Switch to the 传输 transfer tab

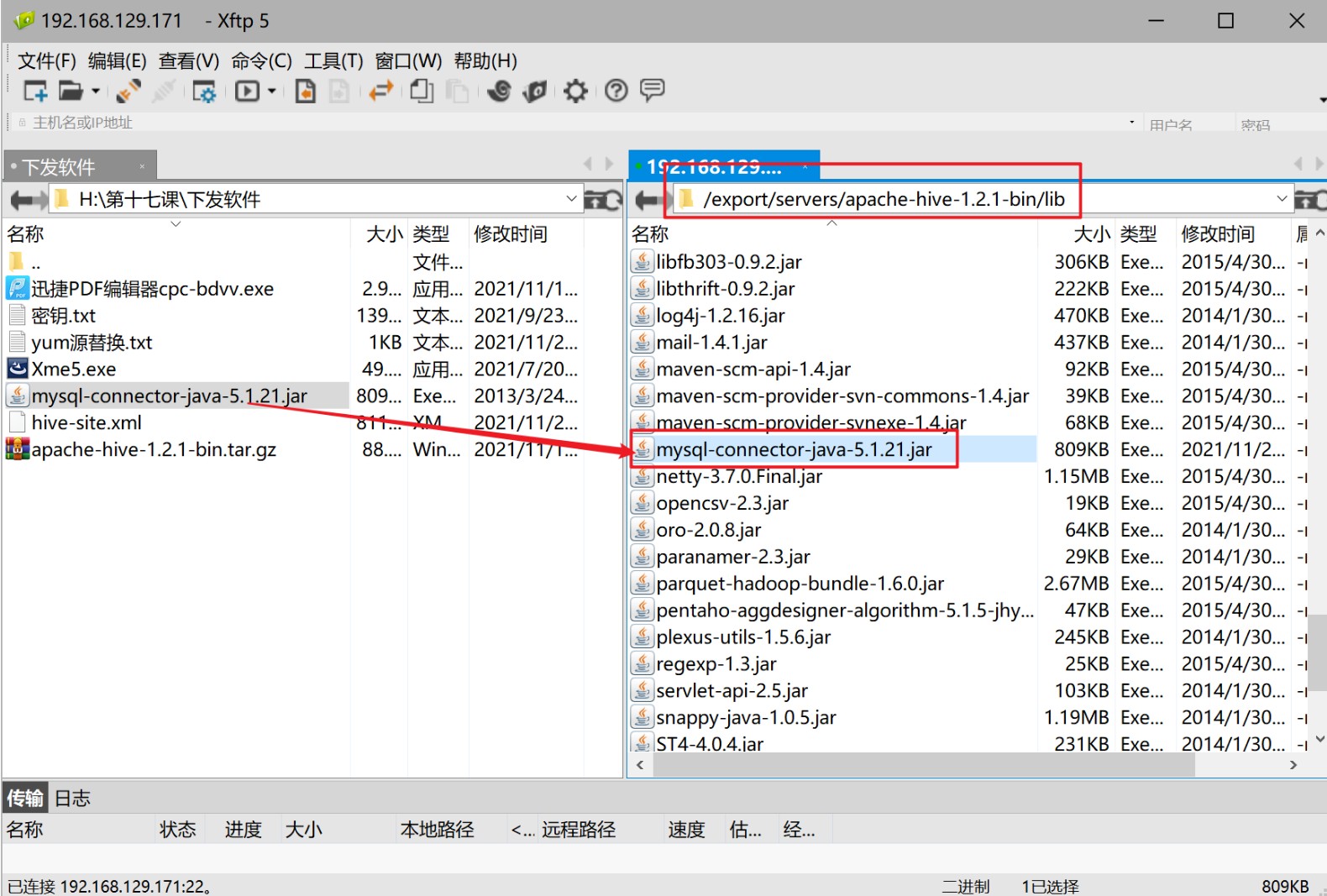point(25,798)
